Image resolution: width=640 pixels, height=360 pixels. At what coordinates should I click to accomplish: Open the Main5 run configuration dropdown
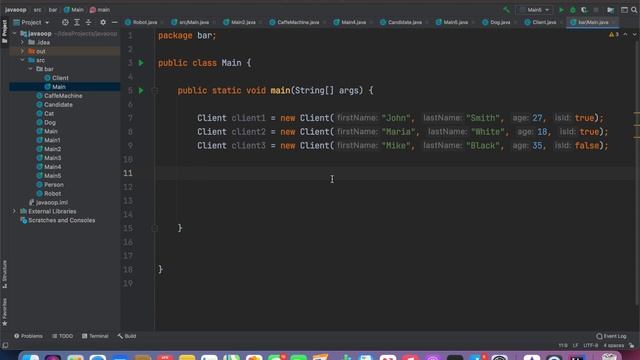pyautogui.click(x=534, y=10)
